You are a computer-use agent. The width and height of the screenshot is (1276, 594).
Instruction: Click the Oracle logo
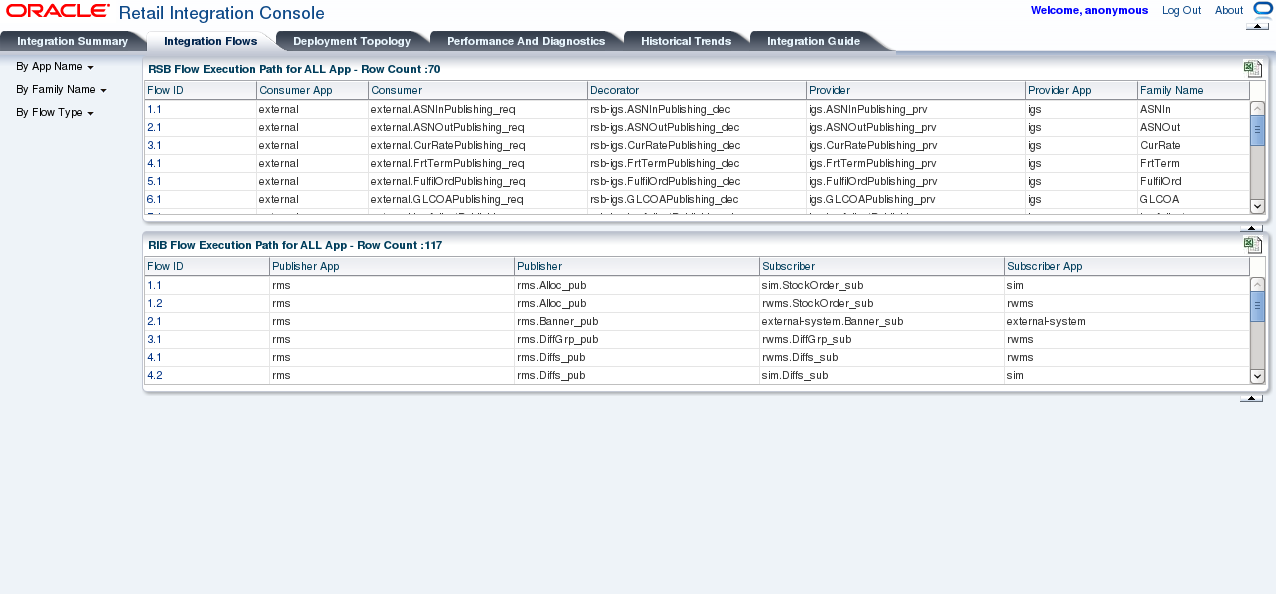pos(58,10)
